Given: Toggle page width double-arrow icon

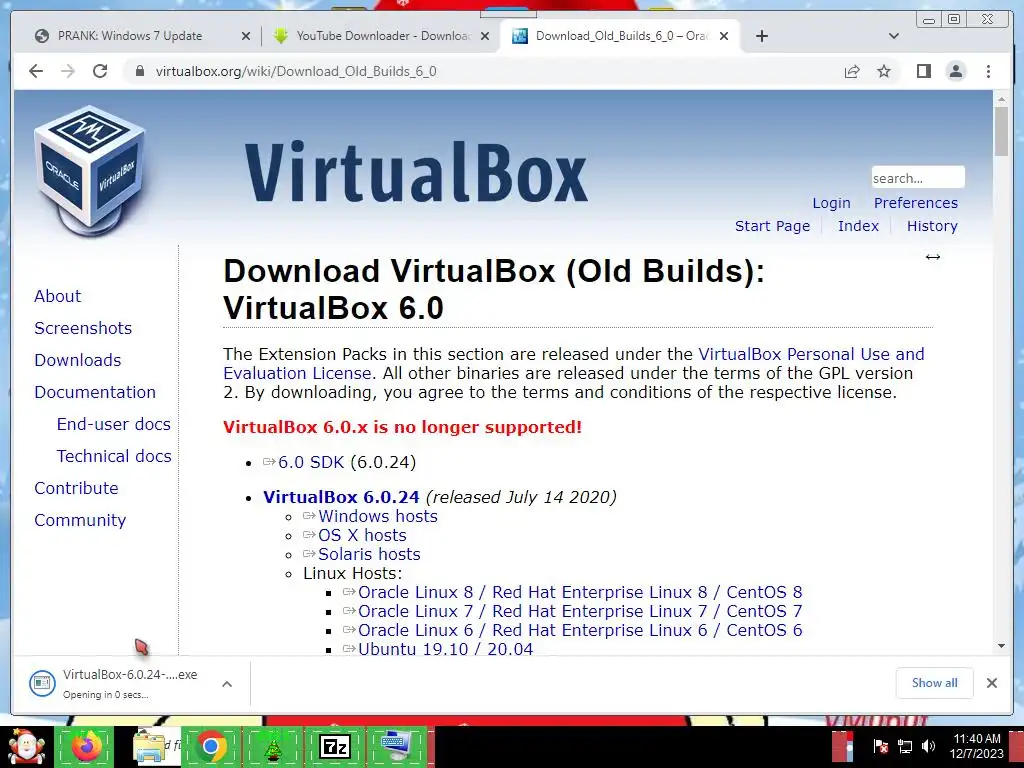Looking at the screenshot, I should click(x=933, y=257).
